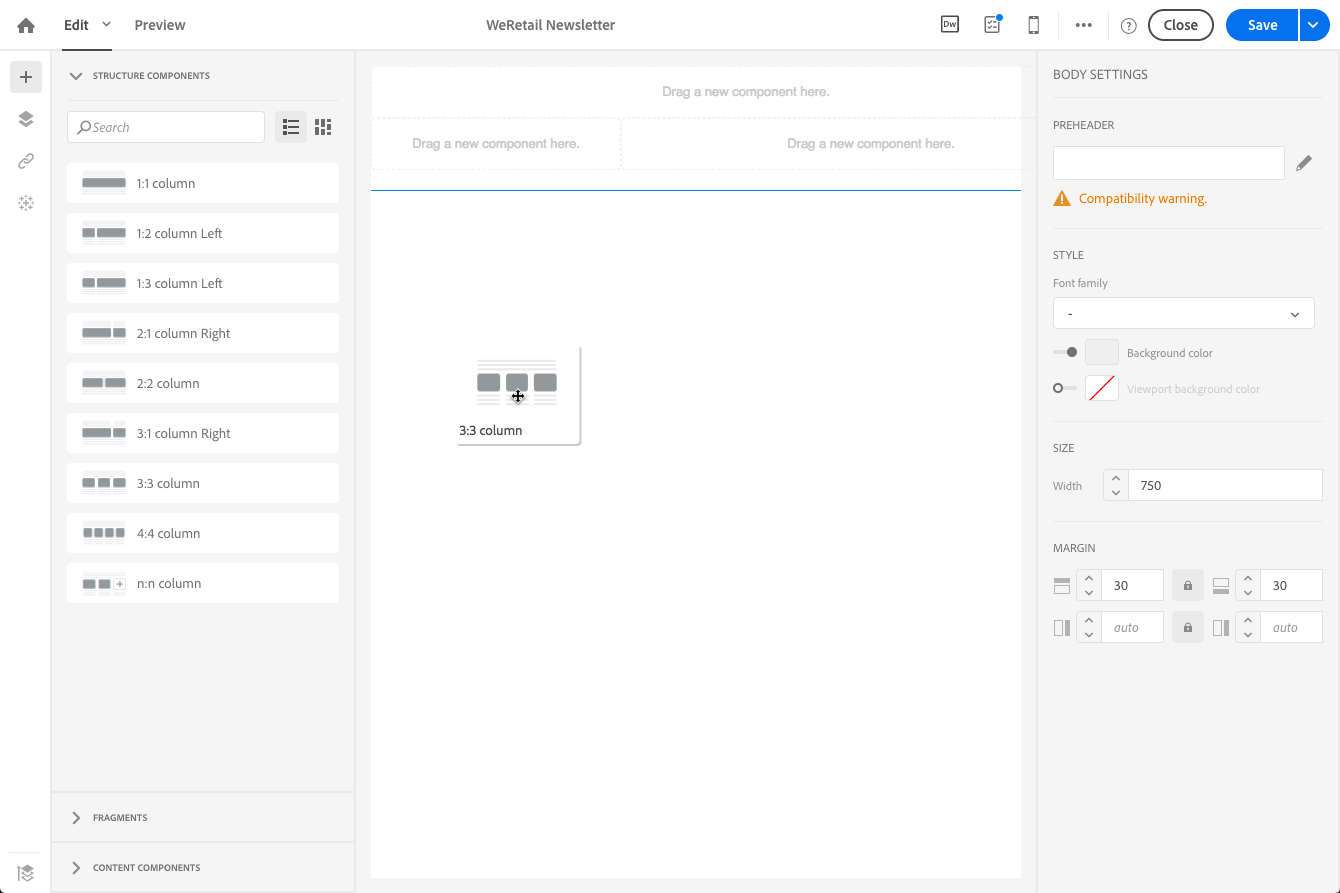Click the Width value field
Image resolution: width=1340 pixels, height=893 pixels.
click(x=1225, y=485)
